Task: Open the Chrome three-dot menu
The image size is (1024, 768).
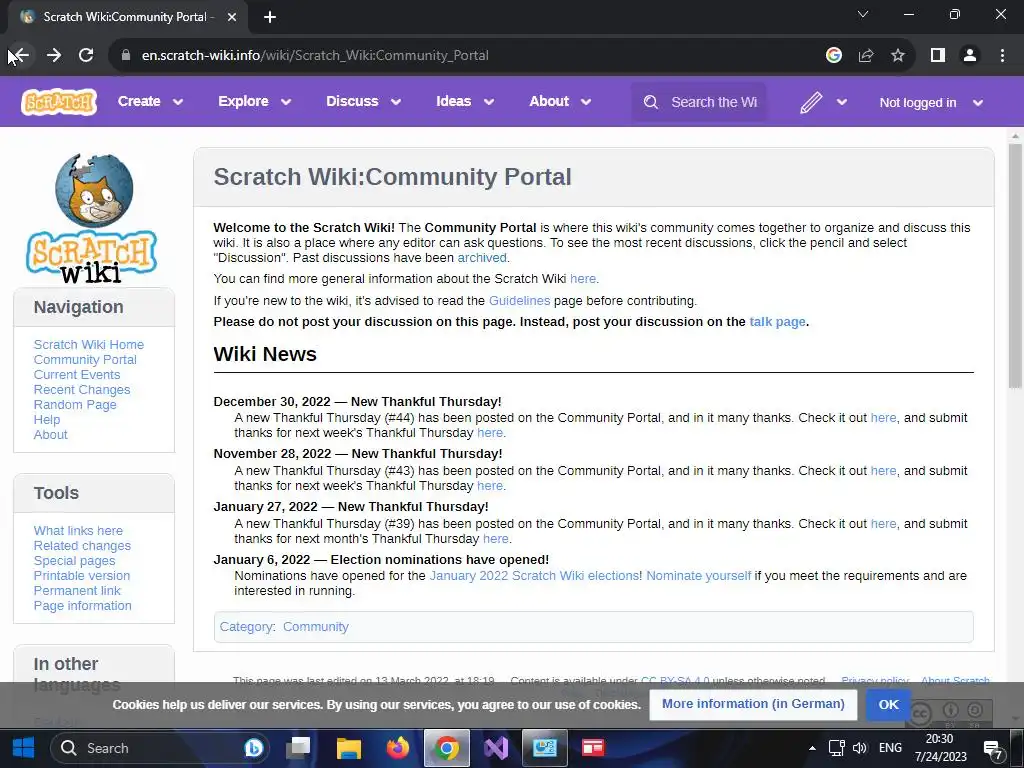Action: tap(1002, 56)
